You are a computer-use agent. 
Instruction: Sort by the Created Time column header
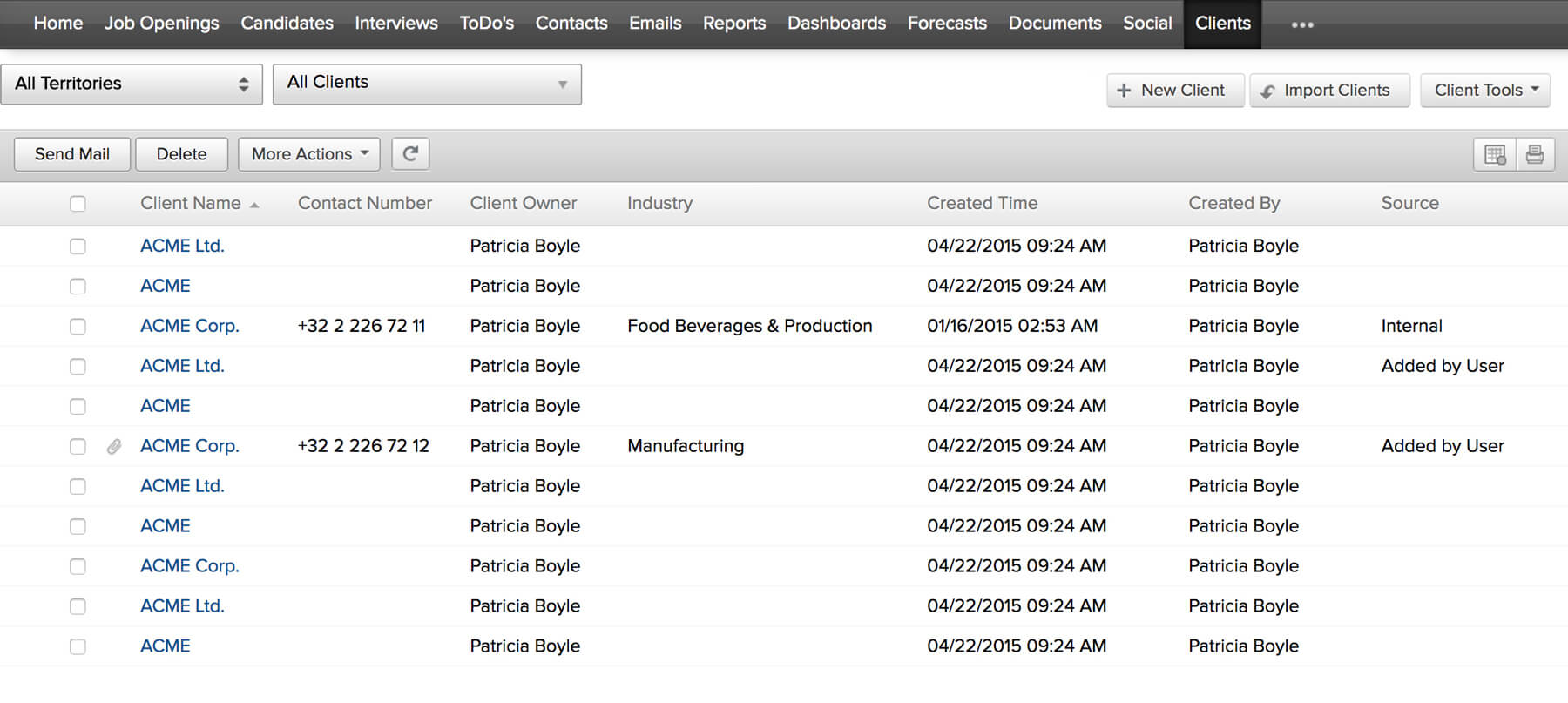click(982, 203)
